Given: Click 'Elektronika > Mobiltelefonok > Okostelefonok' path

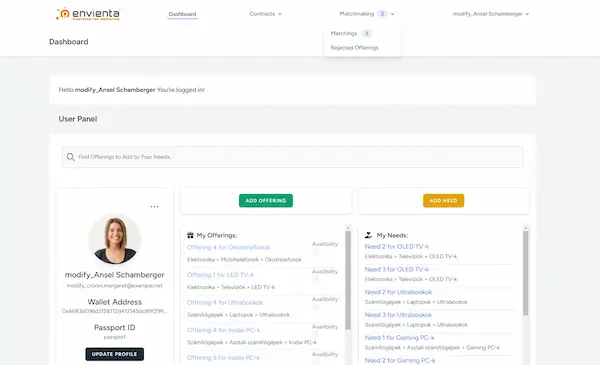Looking at the screenshot, I should click(x=244, y=260).
